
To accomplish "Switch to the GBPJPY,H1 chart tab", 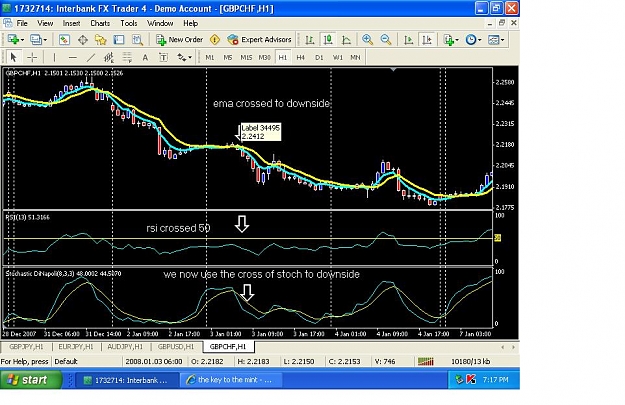I will coord(26,347).
